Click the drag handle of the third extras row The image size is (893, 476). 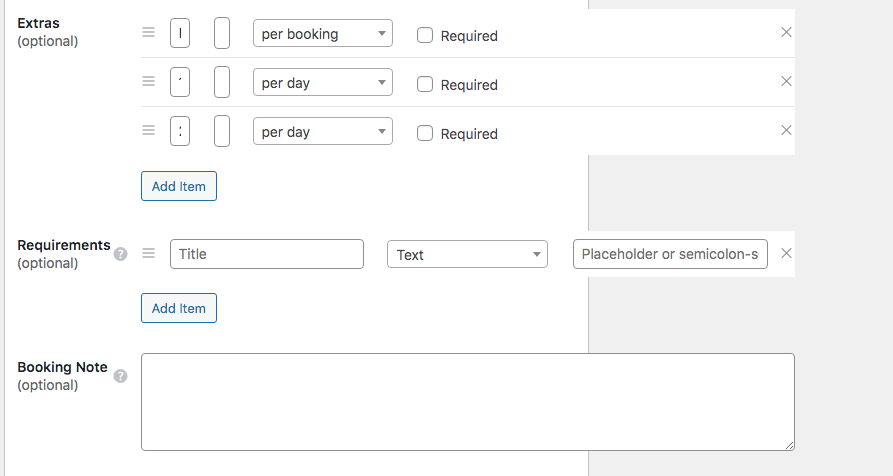click(x=149, y=130)
